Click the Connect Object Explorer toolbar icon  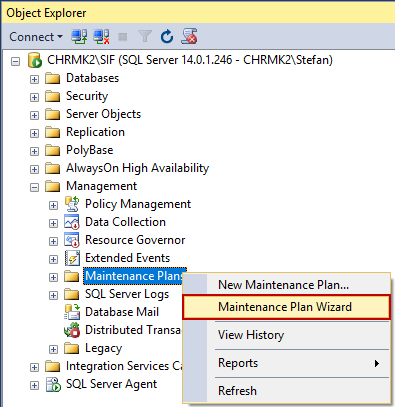pyautogui.click(x=79, y=37)
